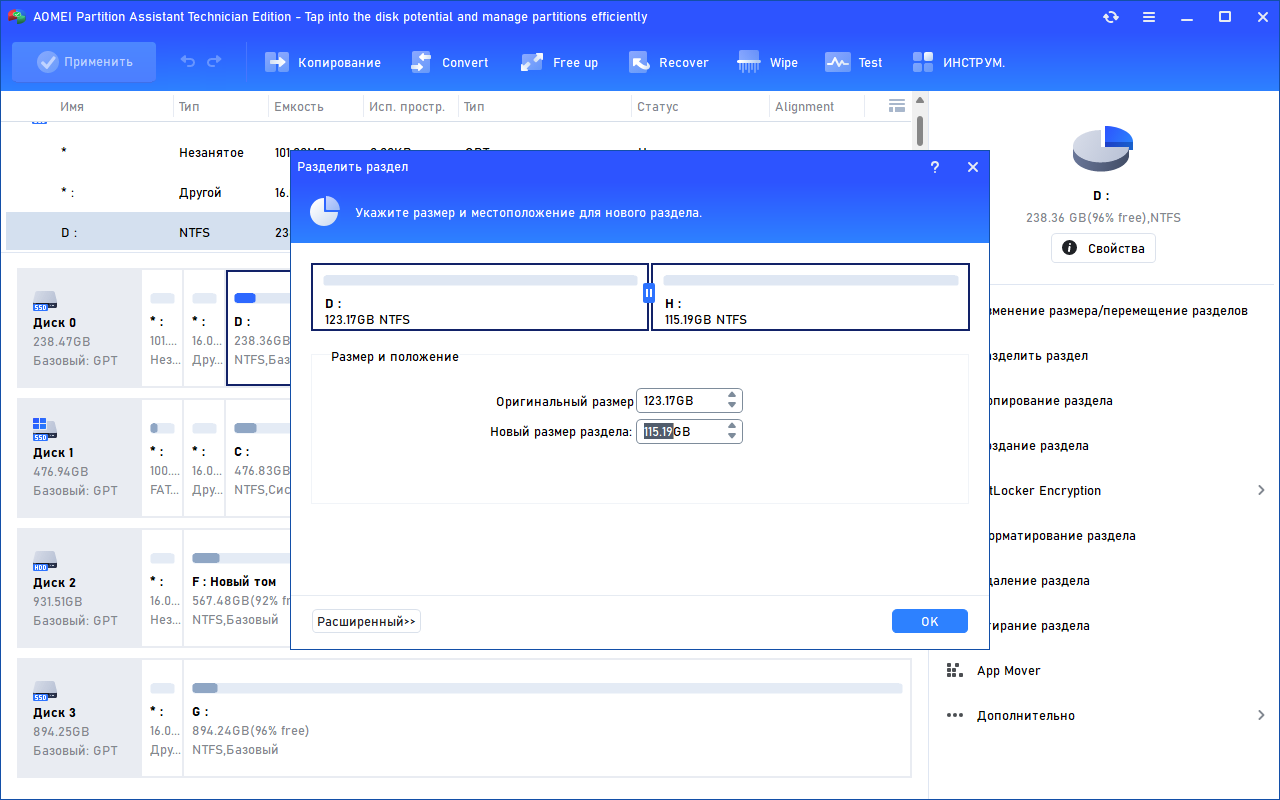
Task: Decrease Новый размер раздела with down arrow
Action: tap(733, 437)
